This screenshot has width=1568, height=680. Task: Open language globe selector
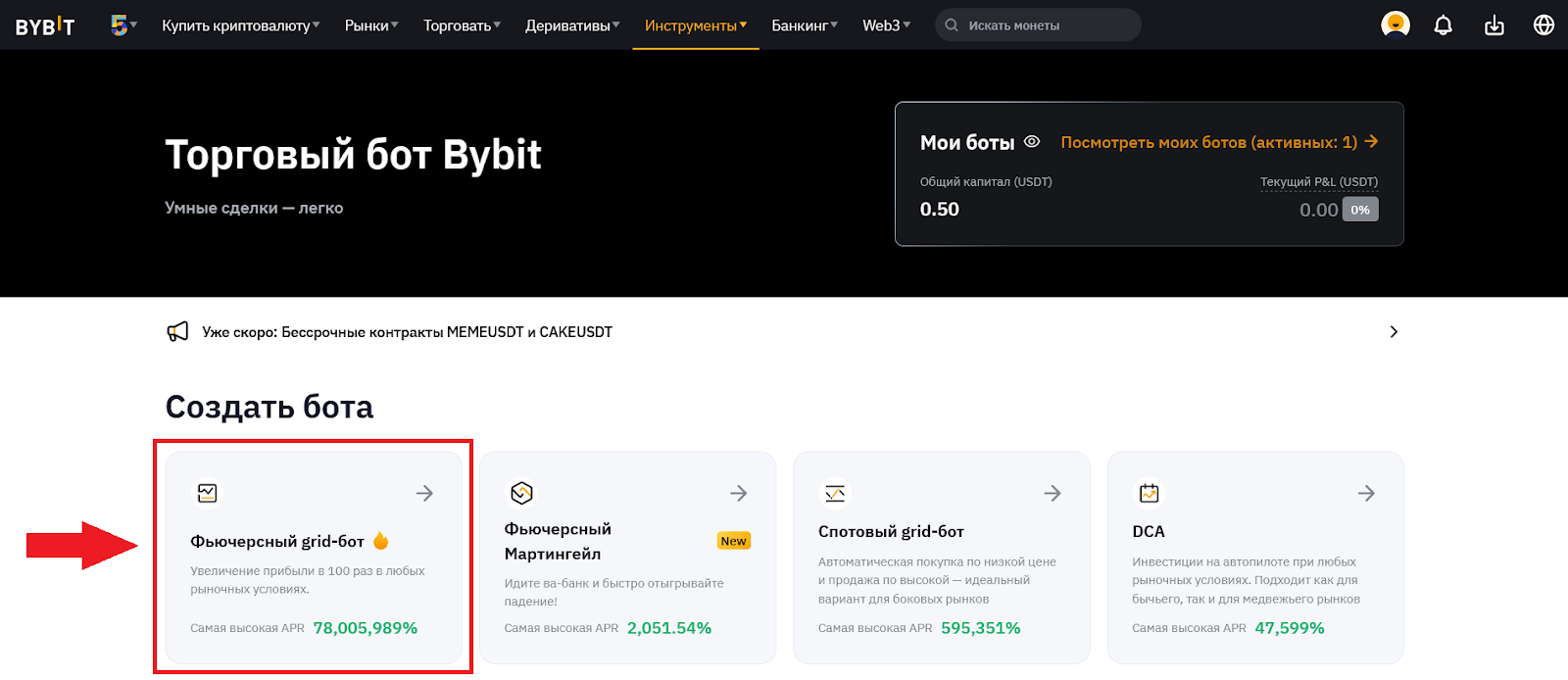(1543, 25)
